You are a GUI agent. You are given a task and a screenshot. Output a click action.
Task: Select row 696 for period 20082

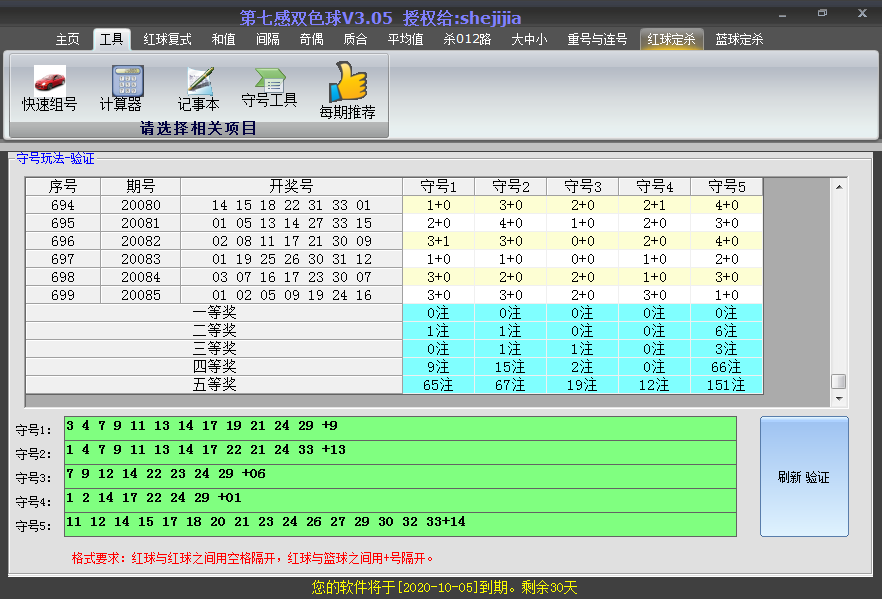point(291,241)
